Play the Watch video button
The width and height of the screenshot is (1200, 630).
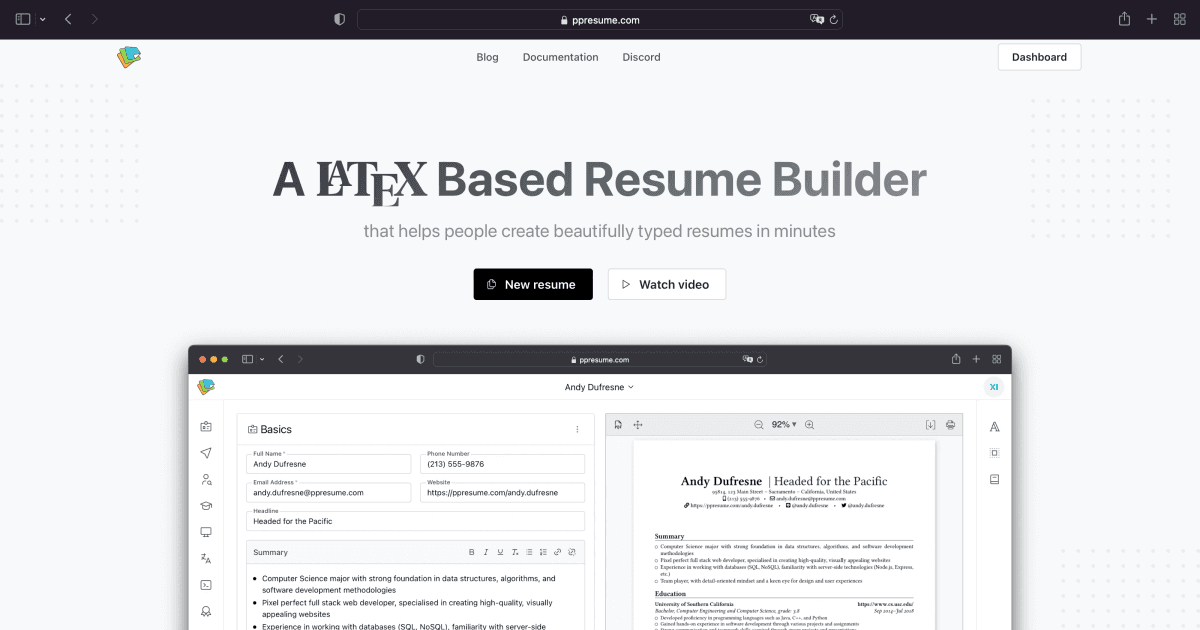click(x=667, y=284)
